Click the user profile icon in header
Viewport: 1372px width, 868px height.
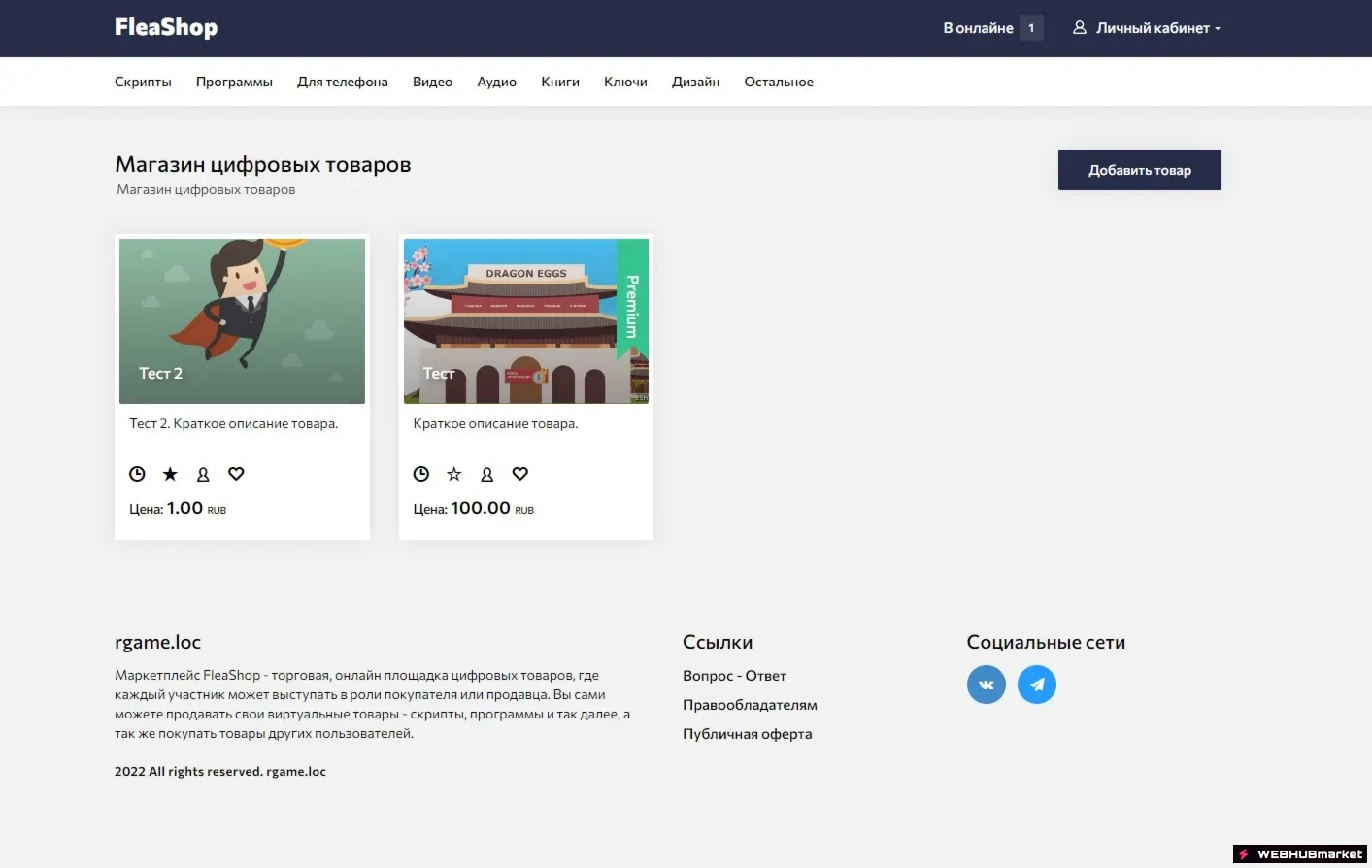[1079, 28]
